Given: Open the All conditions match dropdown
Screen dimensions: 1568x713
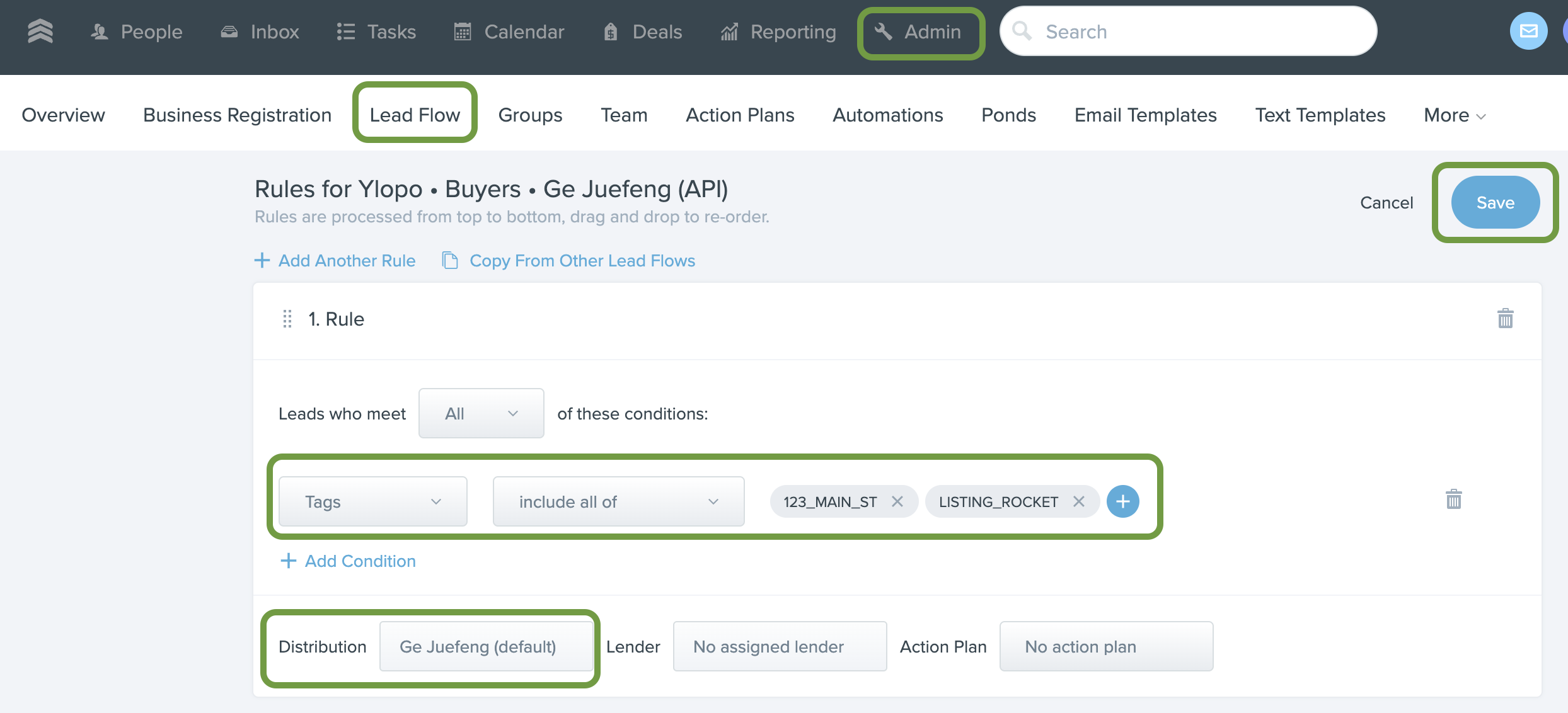Looking at the screenshot, I should pos(481,413).
